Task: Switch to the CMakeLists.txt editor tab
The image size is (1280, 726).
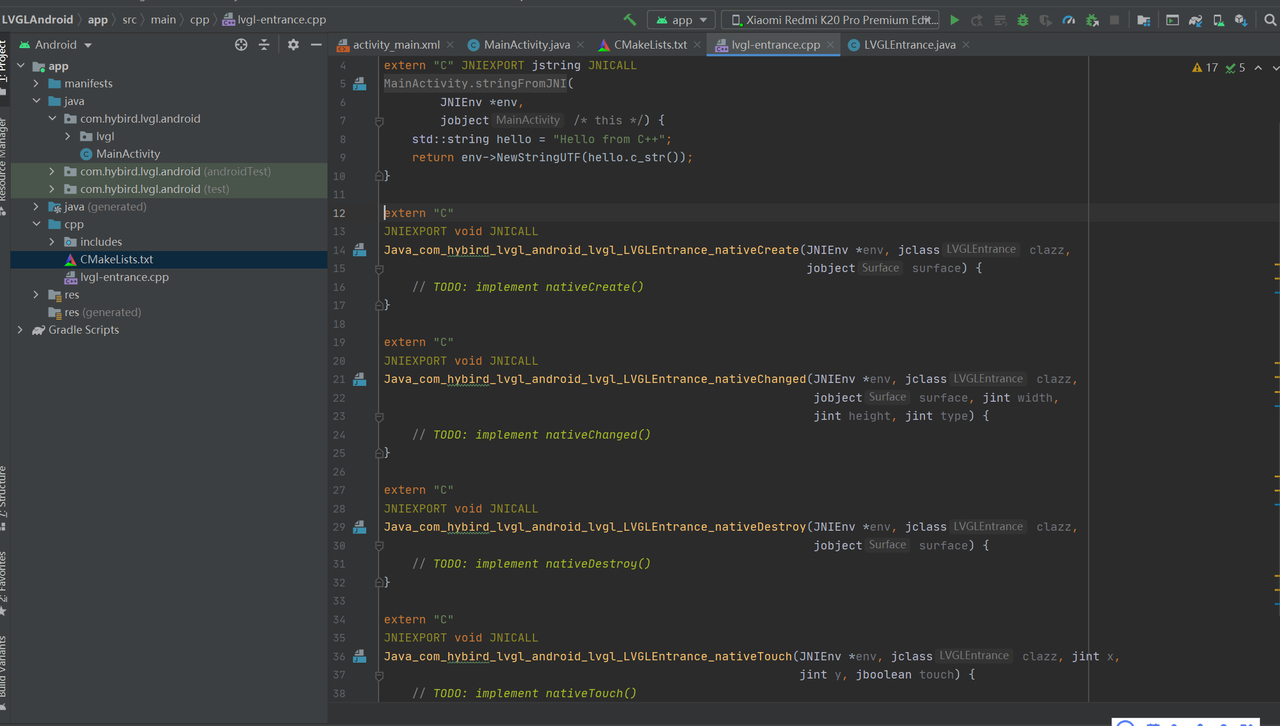Action: [650, 45]
